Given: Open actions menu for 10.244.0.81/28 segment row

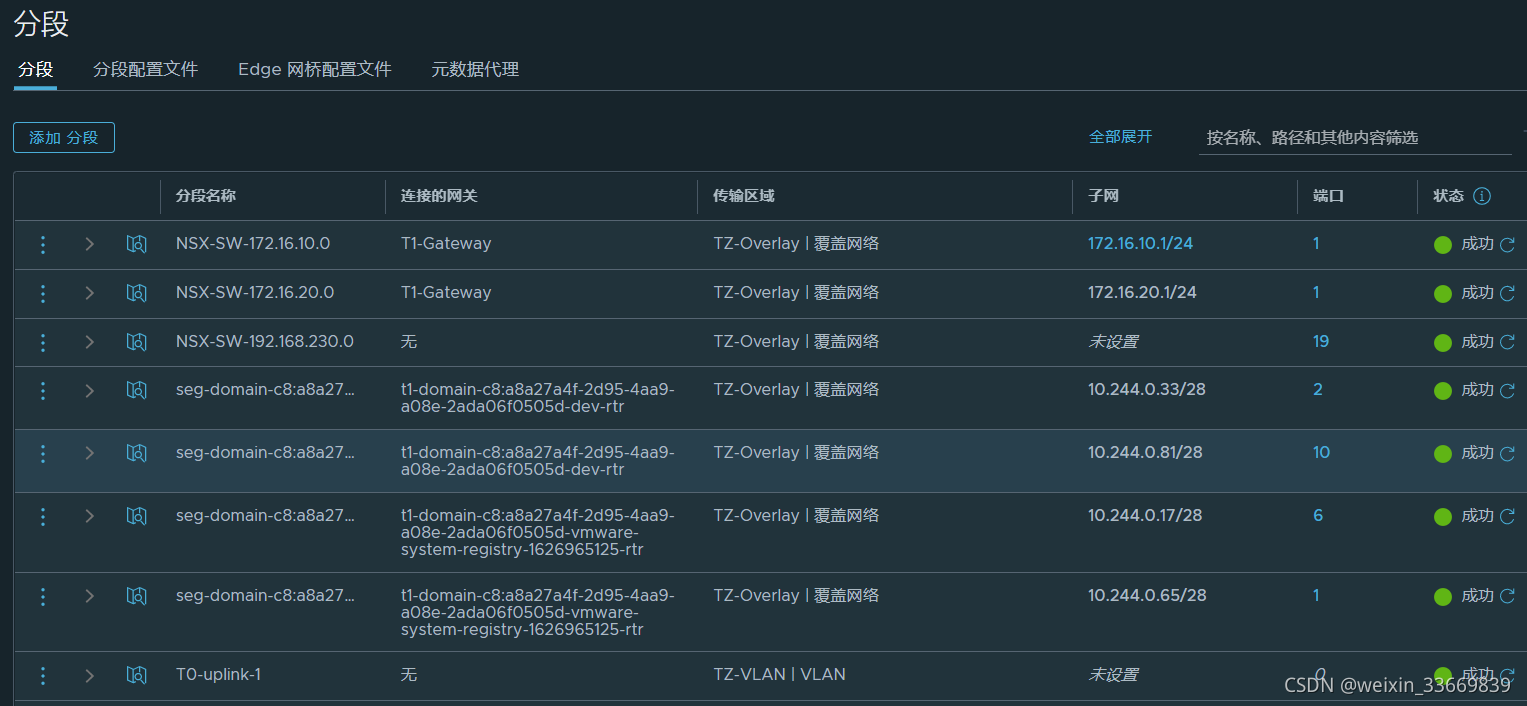Looking at the screenshot, I should (x=42, y=454).
